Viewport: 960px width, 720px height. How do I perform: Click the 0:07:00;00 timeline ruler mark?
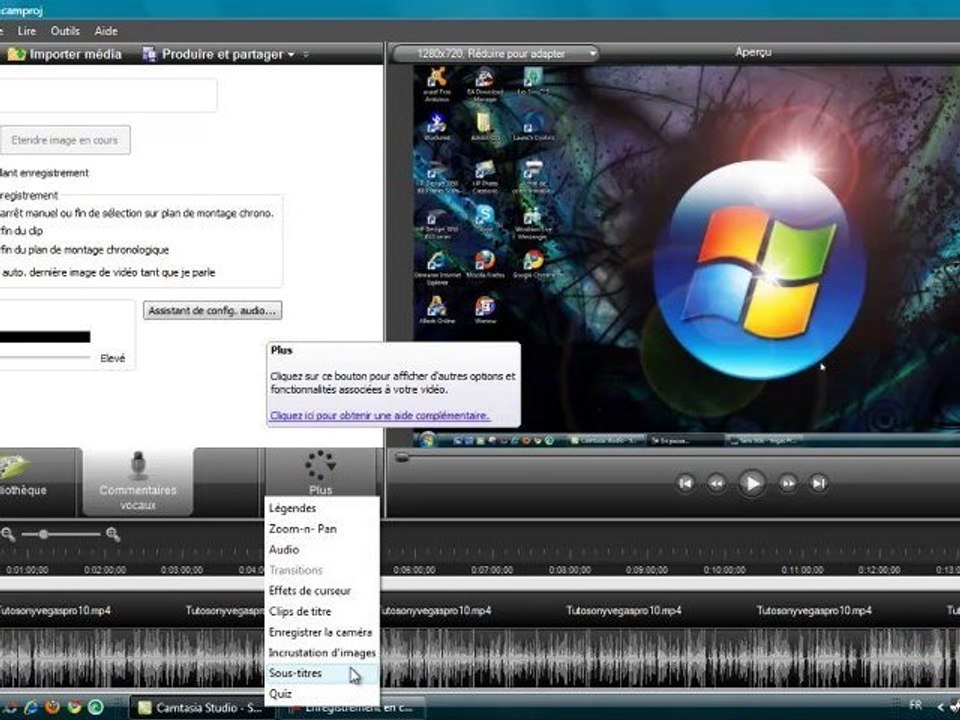[492, 570]
